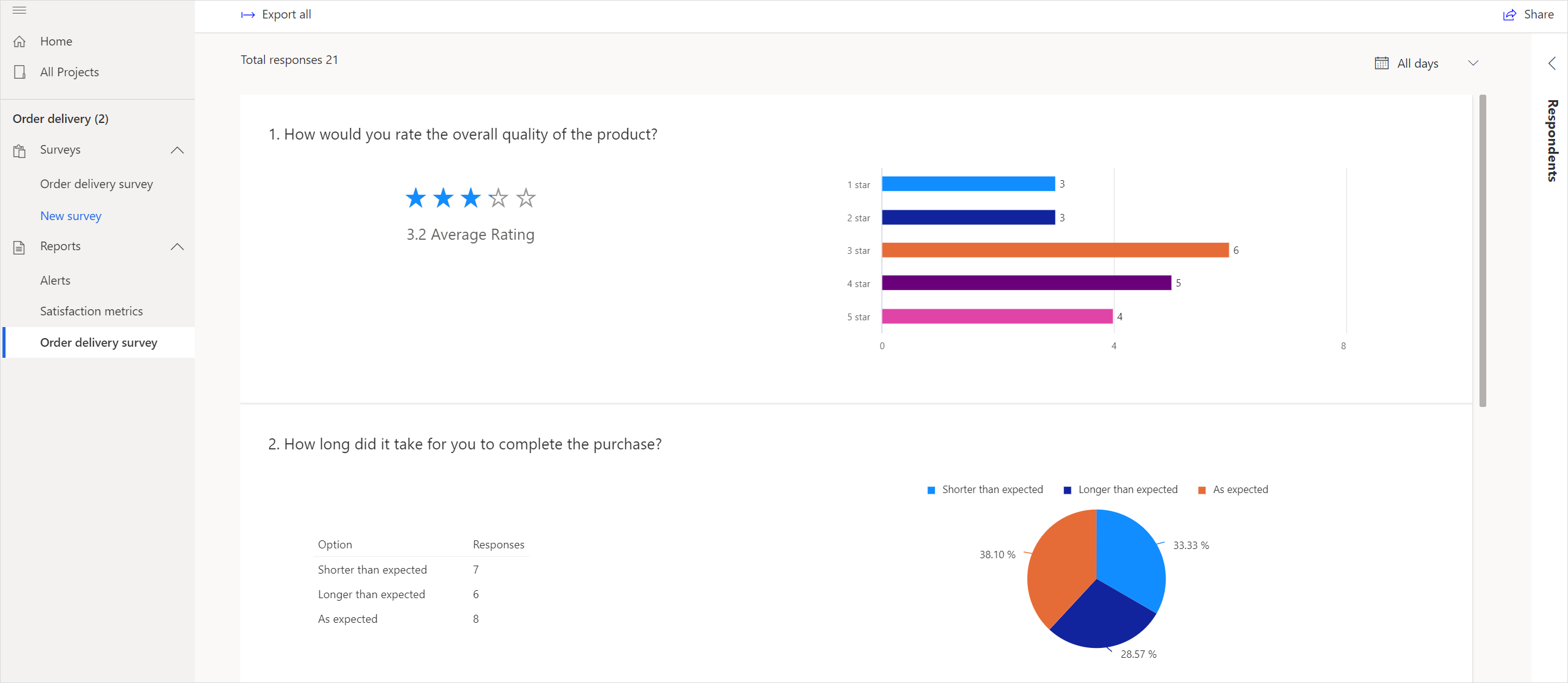Viewport: 1568px width, 683px height.
Task: Click the Alerts menu item
Action: pos(55,279)
